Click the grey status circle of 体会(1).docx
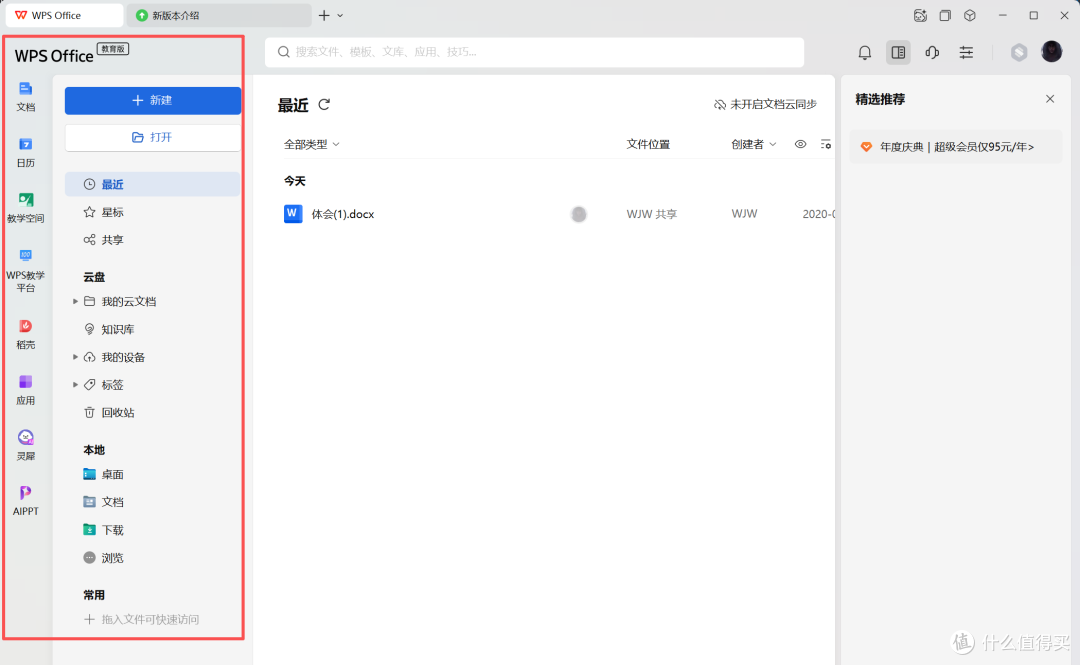This screenshot has height=665, width=1080. pos(579,214)
